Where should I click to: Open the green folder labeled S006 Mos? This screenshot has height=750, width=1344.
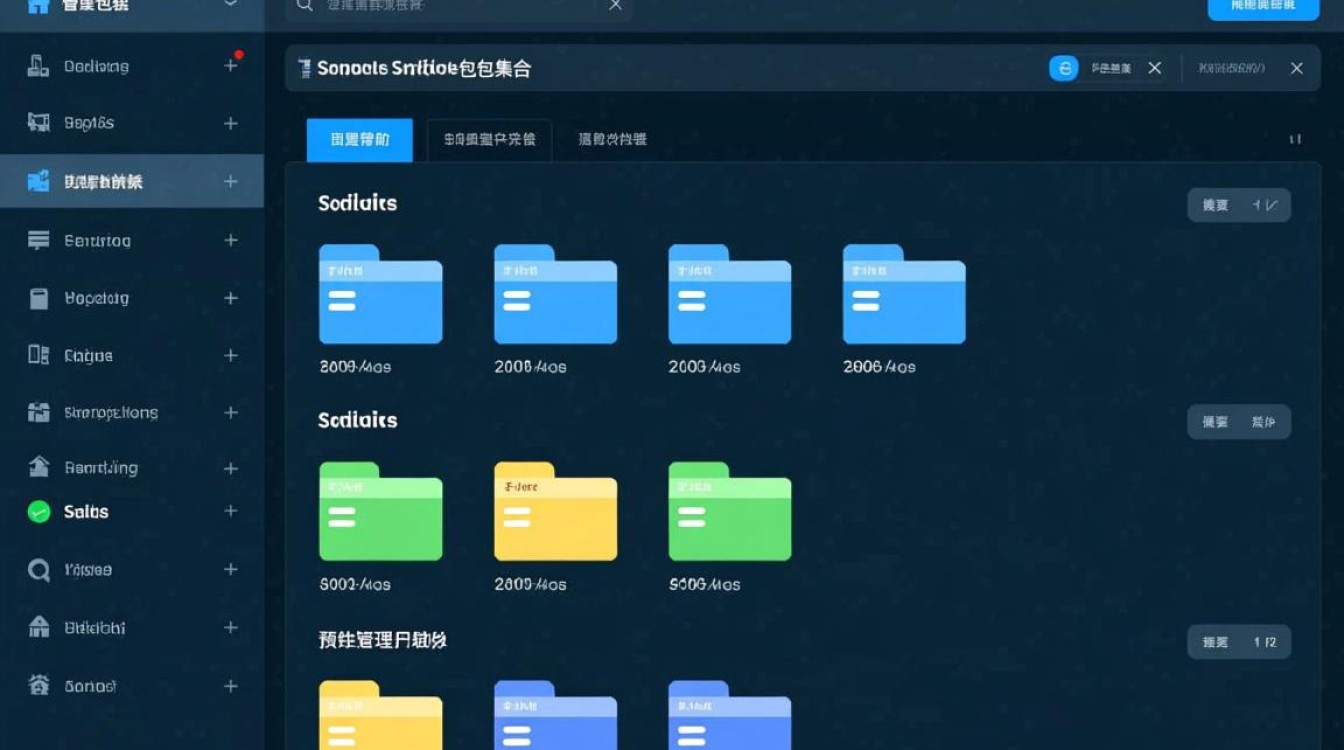(730, 511)
